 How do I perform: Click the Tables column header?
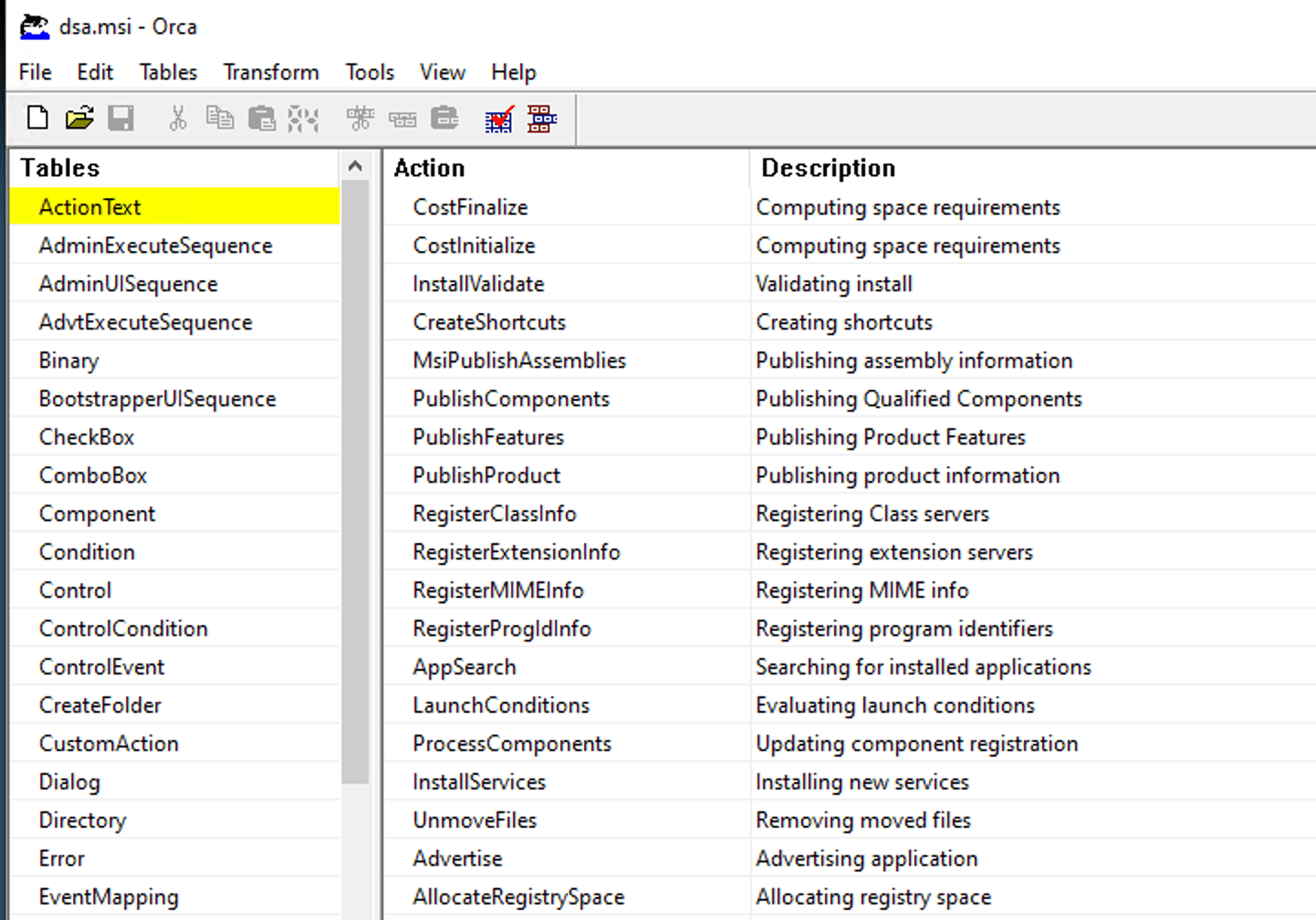[175, 168]
